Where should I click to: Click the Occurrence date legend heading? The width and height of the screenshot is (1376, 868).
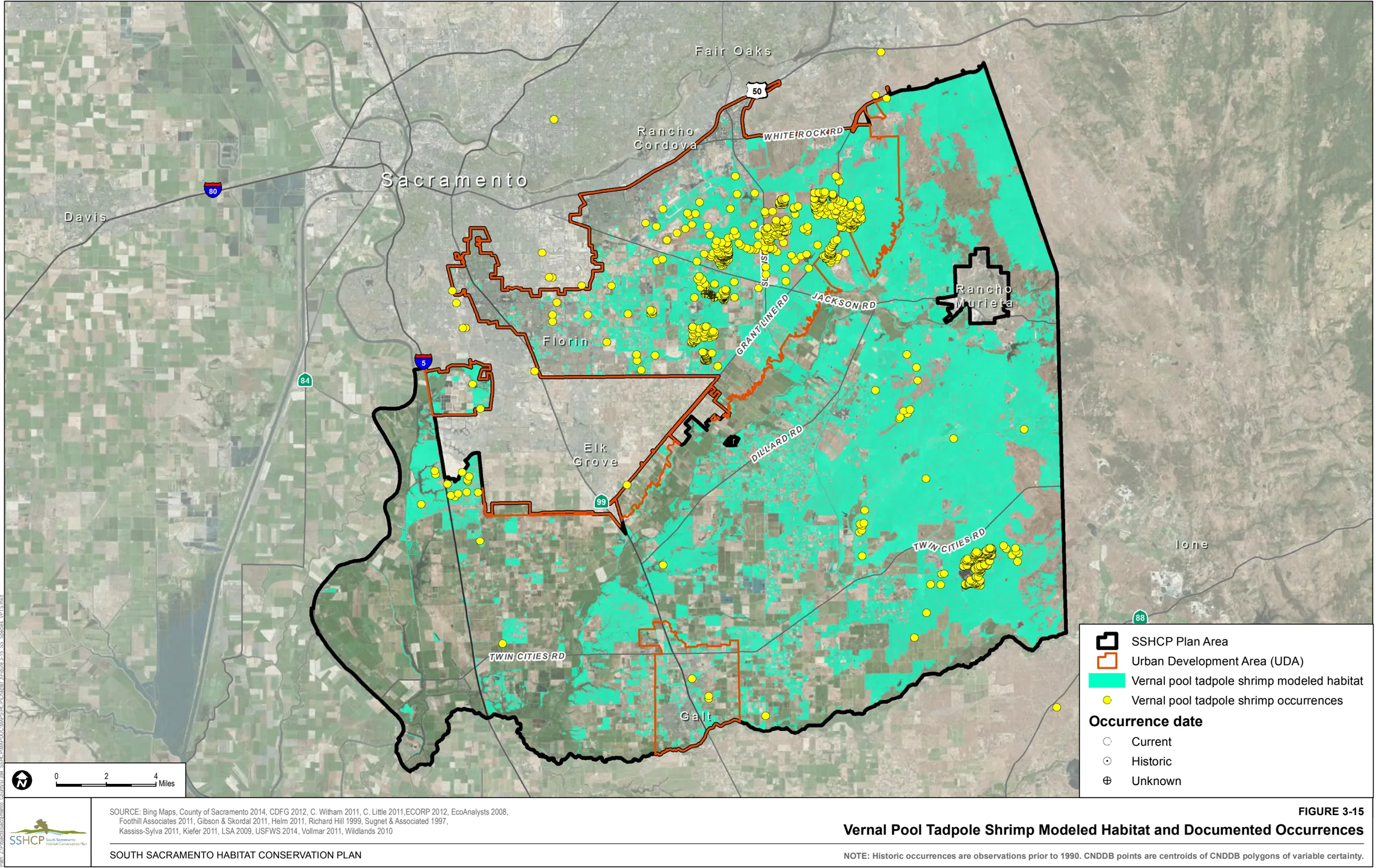(x=1145, y=721)
